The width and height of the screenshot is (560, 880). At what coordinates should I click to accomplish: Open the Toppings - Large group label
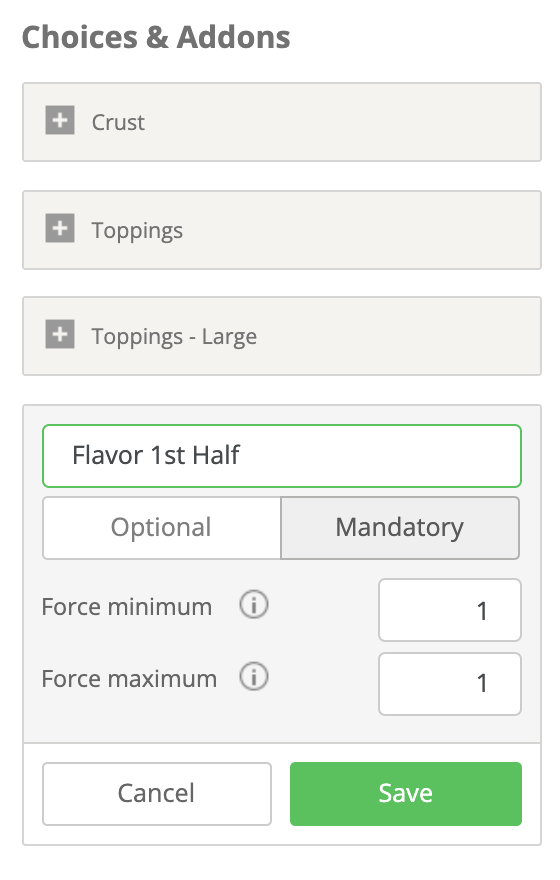click(174, 337)
